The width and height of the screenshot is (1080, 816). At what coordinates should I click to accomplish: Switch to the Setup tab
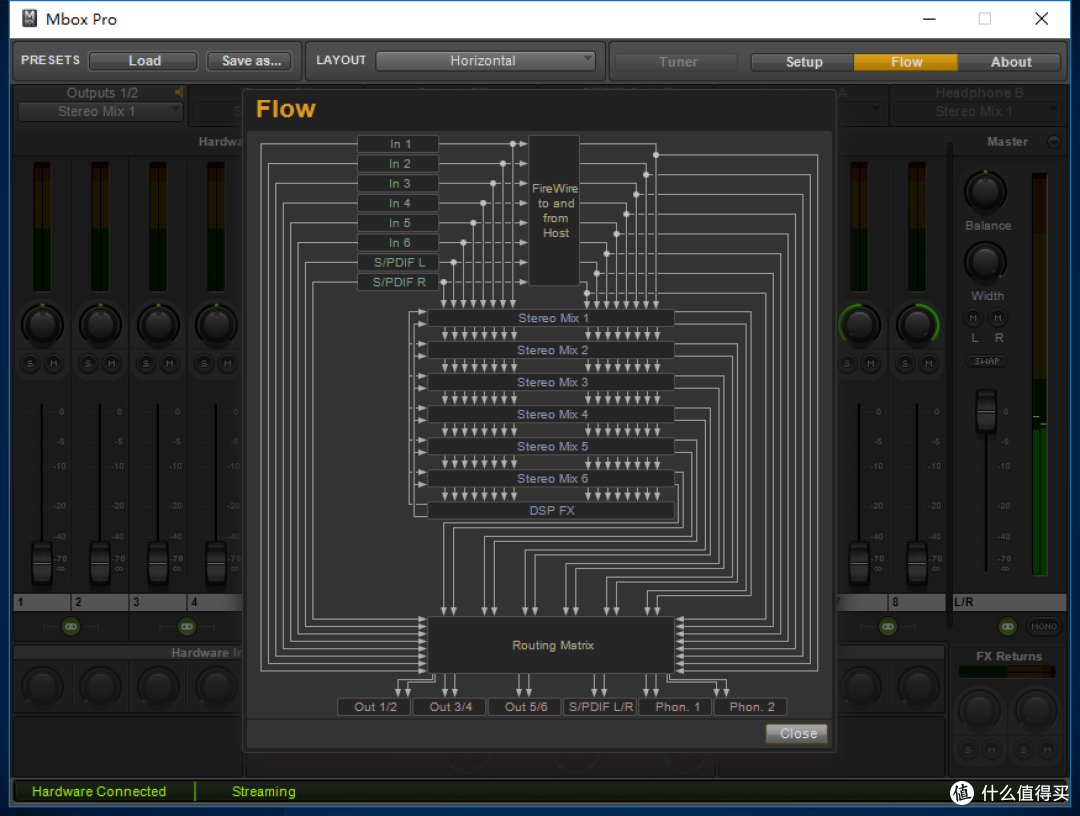coord(803,62)
